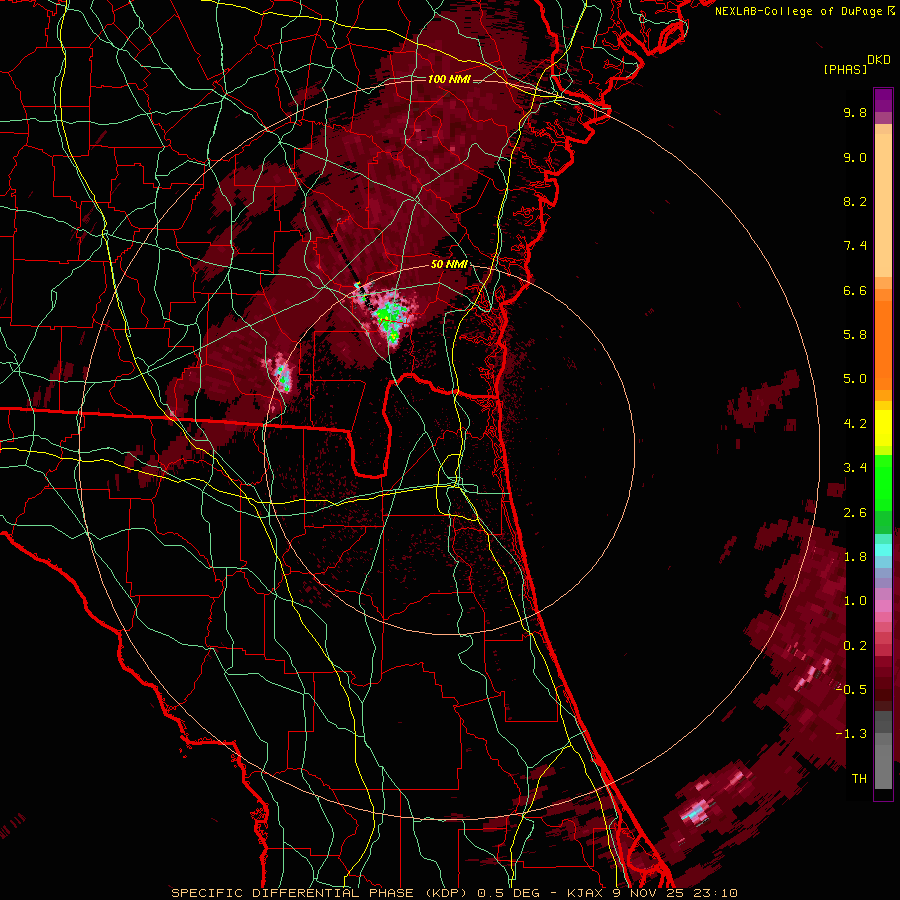Pick the cyan segment of the color bar
Image resolution: width=900 pixels, height=900 pixels.
point(883,549)
